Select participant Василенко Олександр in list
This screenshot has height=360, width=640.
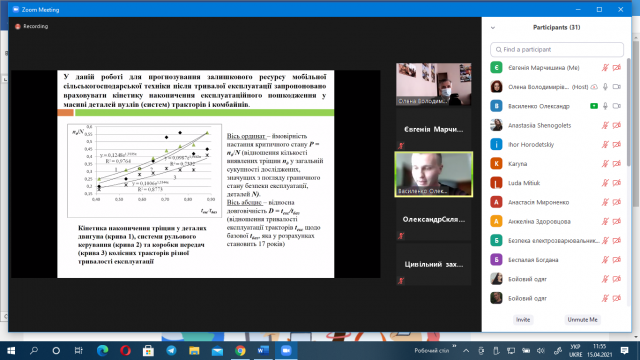click(x=557, y=106)
